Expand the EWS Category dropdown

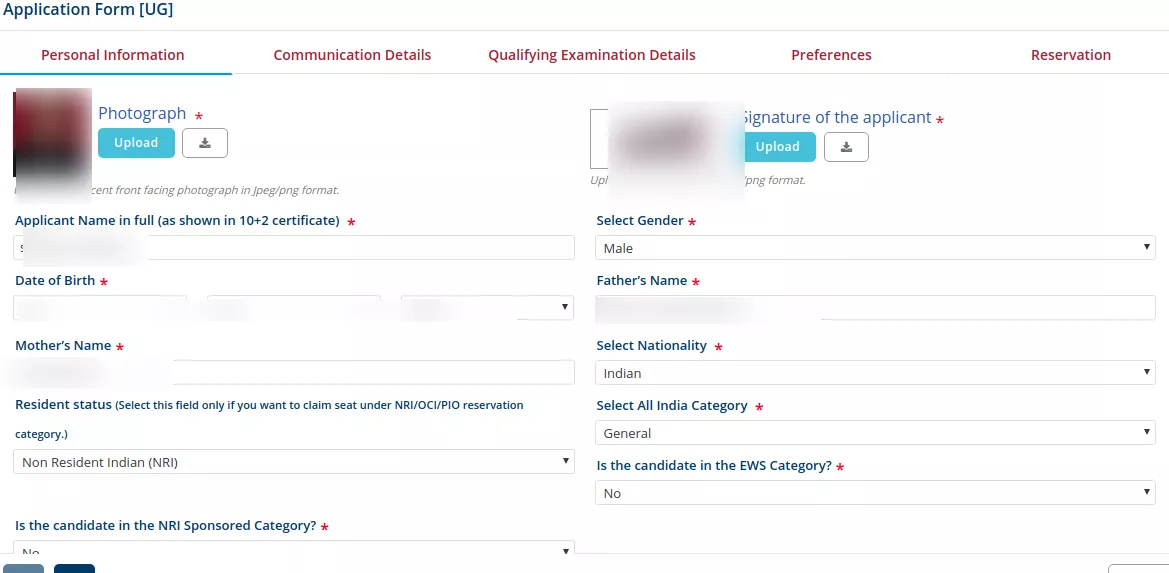875,493
